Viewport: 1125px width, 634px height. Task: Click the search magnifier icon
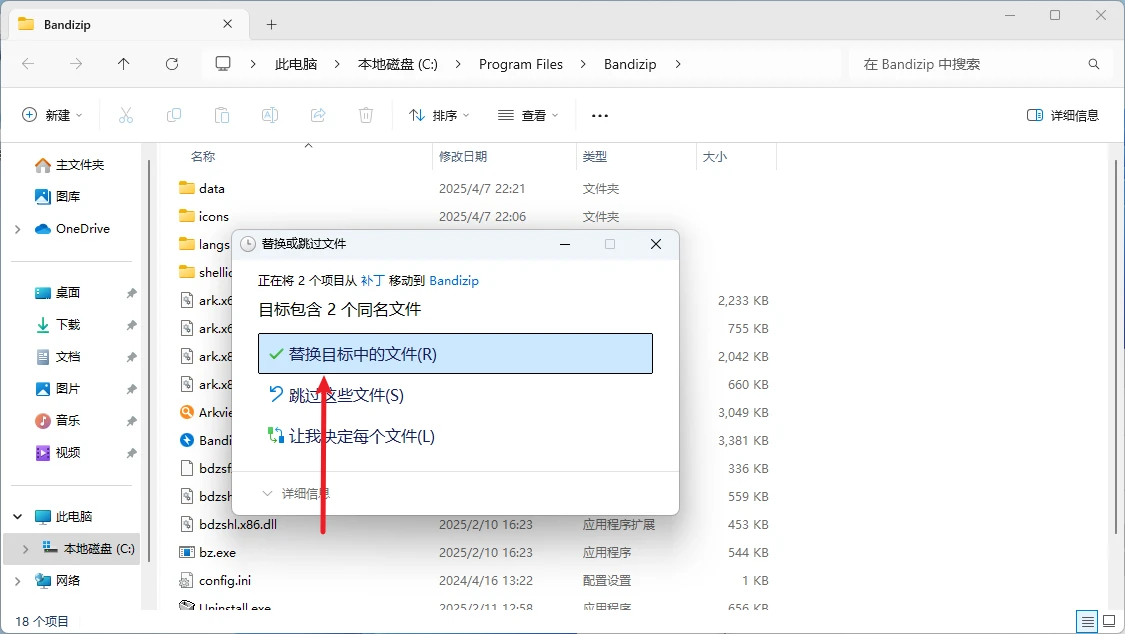[1093, 64]
